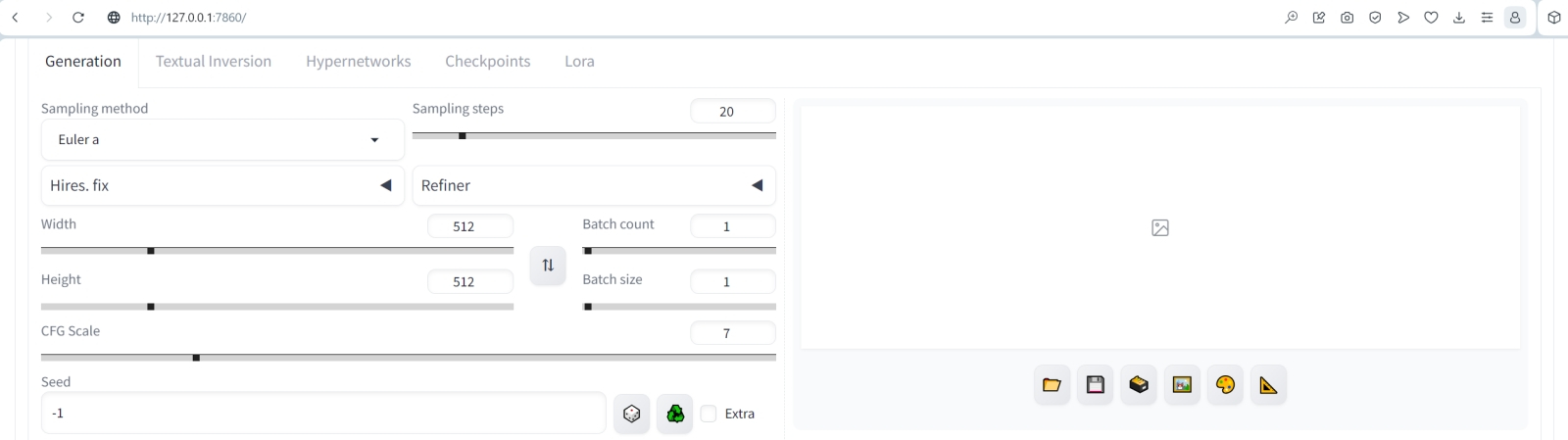Open the Lora tab
Screen dimensions: 1568x440
(579, 61)
